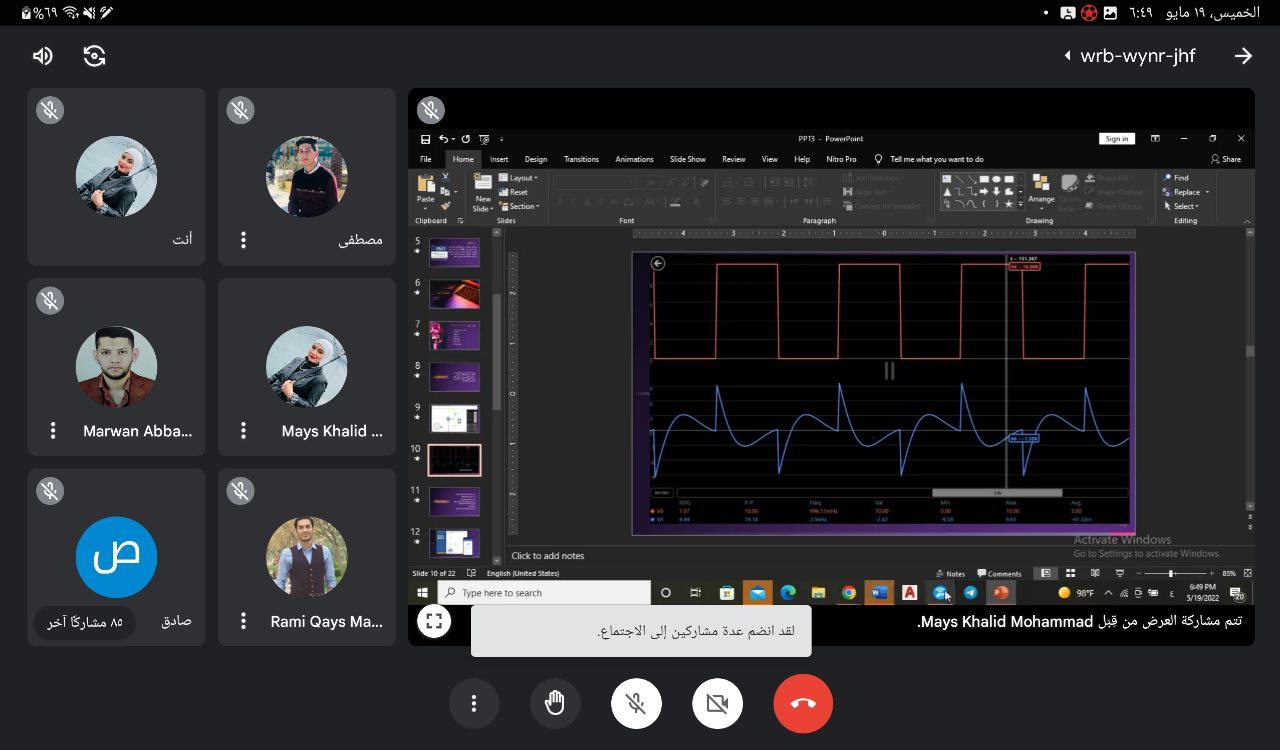Open options for Rami Qays tile
Image resolution: width=1280 pixels, height=750 pixels.
(x=243, y=621)
